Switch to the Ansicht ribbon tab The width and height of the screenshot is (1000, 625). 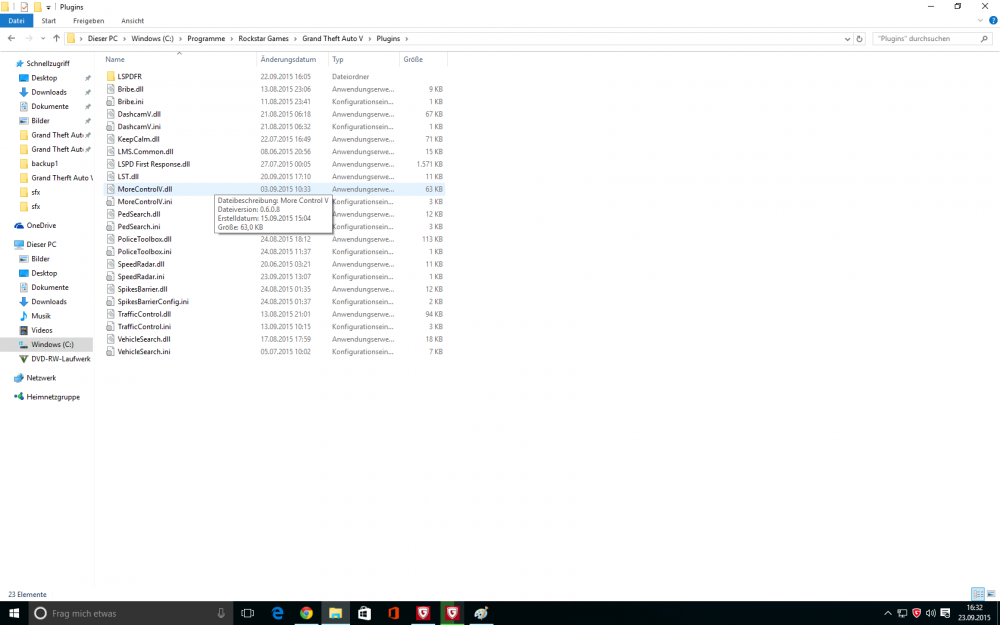[x=132, y=21]
